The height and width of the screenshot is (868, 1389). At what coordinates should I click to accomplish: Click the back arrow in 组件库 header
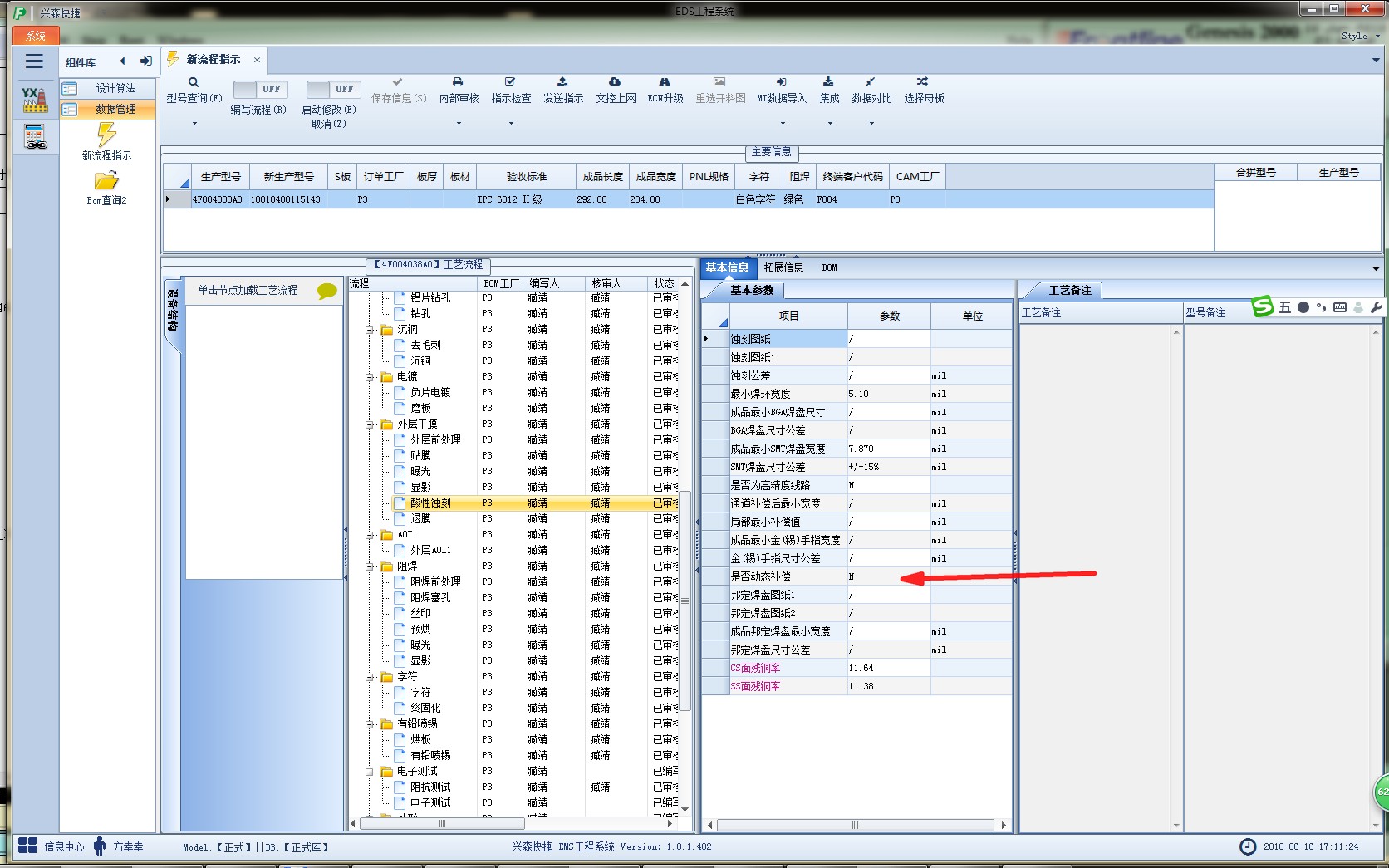pyautogui.click(x=123, y=61)
